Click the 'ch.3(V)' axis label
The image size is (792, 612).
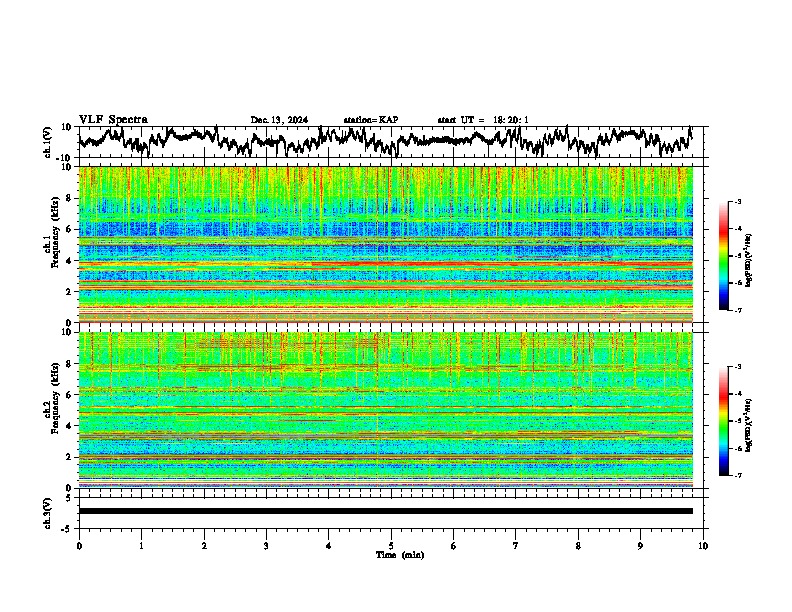tap(48, 513)
